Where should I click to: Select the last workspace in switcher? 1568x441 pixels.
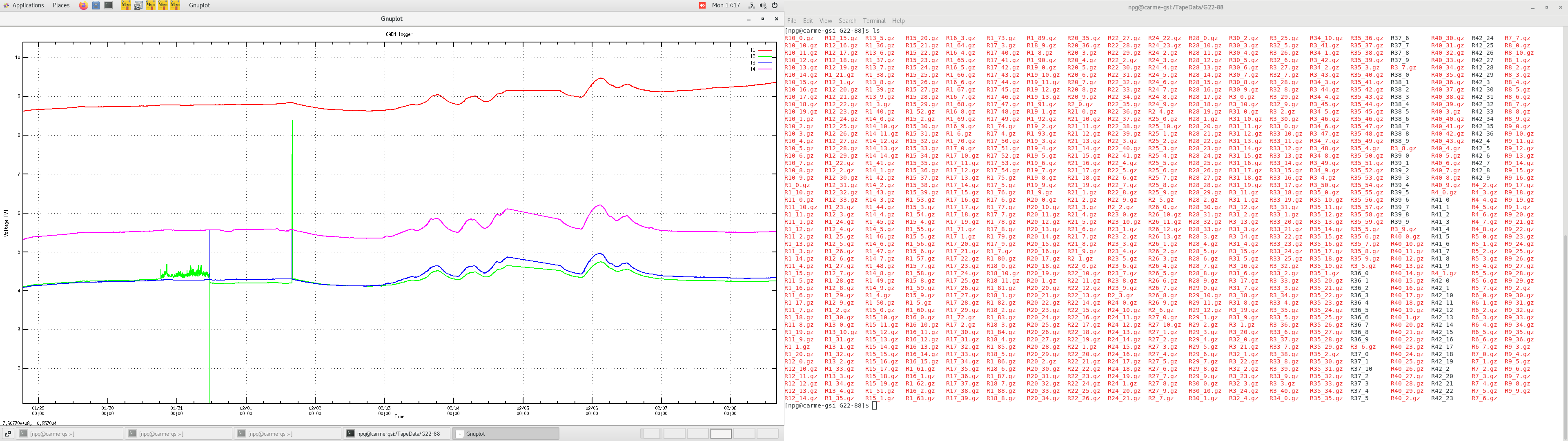click(x=767, y=434)
